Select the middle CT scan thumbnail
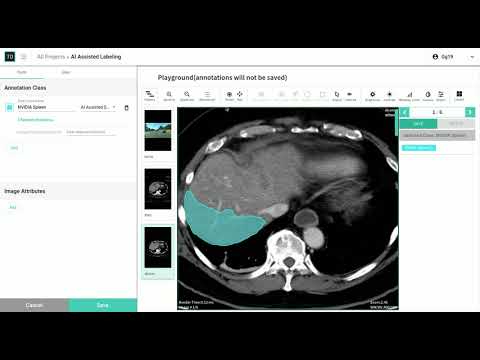 click(x=158, y=189)
